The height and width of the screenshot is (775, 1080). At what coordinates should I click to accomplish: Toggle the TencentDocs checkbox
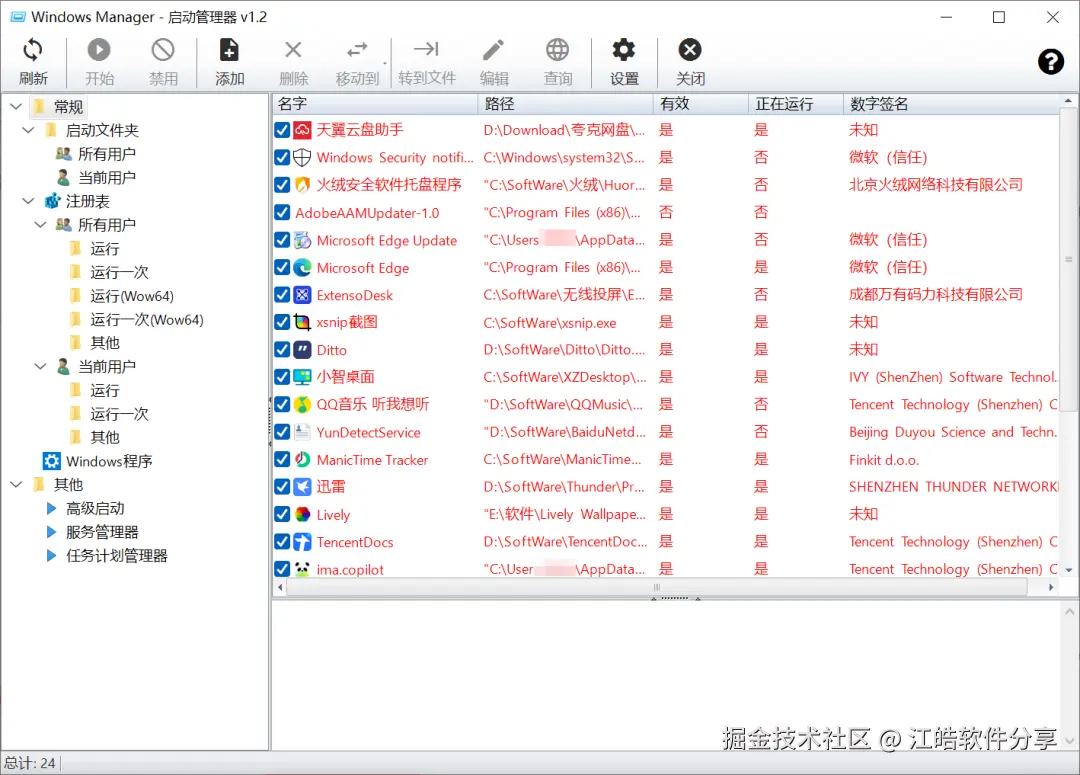[282, 542]
